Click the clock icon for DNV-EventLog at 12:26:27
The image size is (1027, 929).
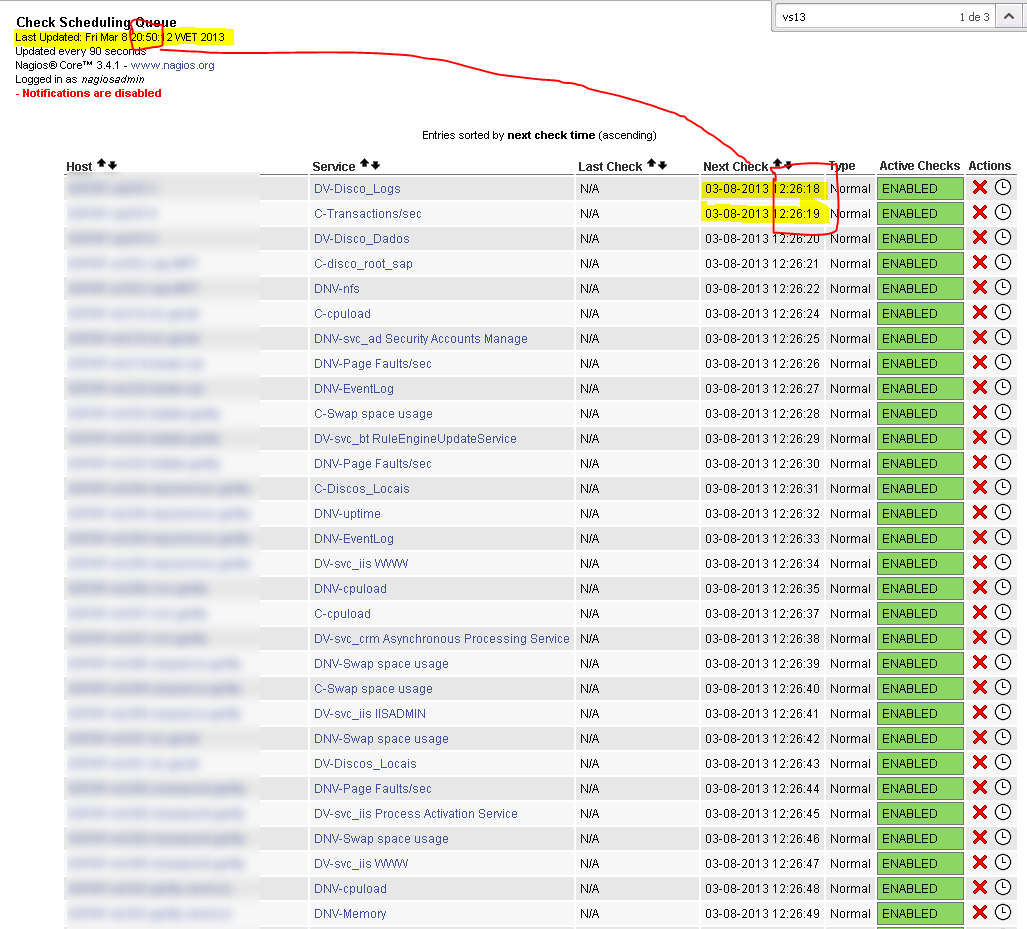point(1002,388)
